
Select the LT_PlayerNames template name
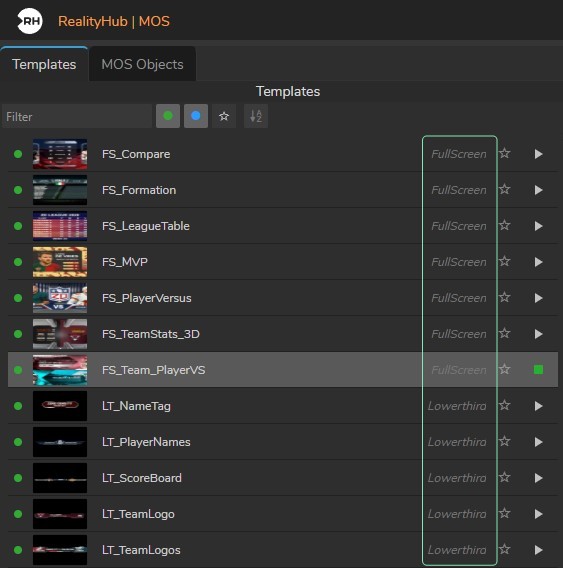(x=146, y=442)
